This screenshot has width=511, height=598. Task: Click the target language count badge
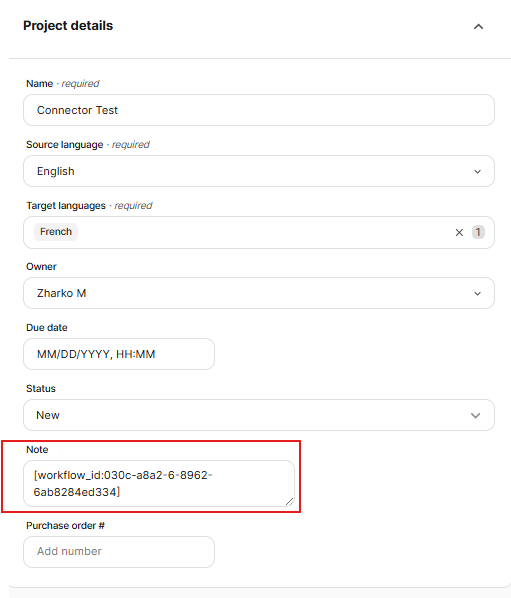click(x=478, y=232)
